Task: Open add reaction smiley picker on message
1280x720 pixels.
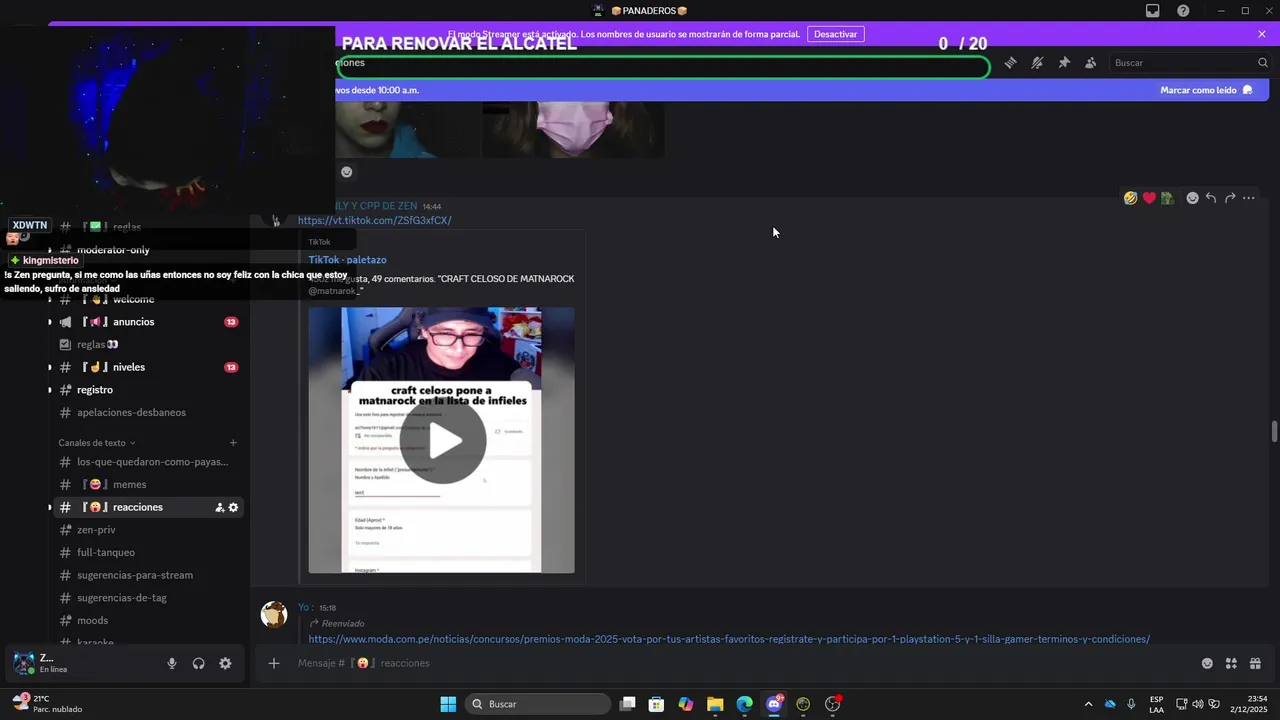Action: click(1192, 198)
